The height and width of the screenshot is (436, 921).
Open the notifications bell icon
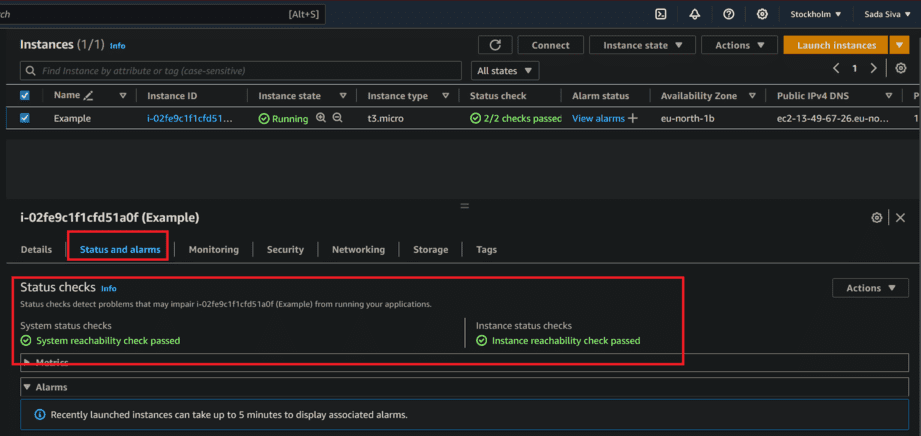[x=695, y=14]
